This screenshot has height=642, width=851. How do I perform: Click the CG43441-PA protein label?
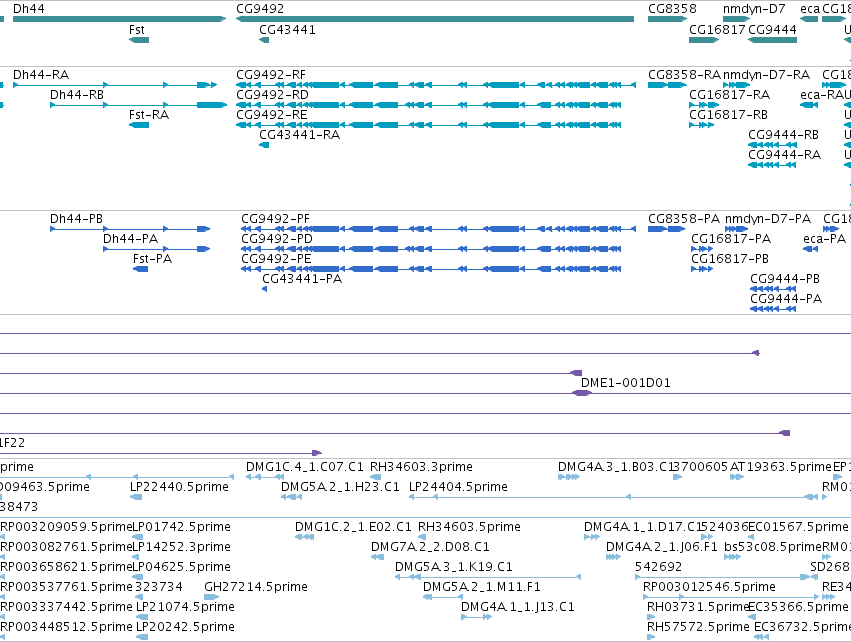pyautogui.click(x=302, y=279)
